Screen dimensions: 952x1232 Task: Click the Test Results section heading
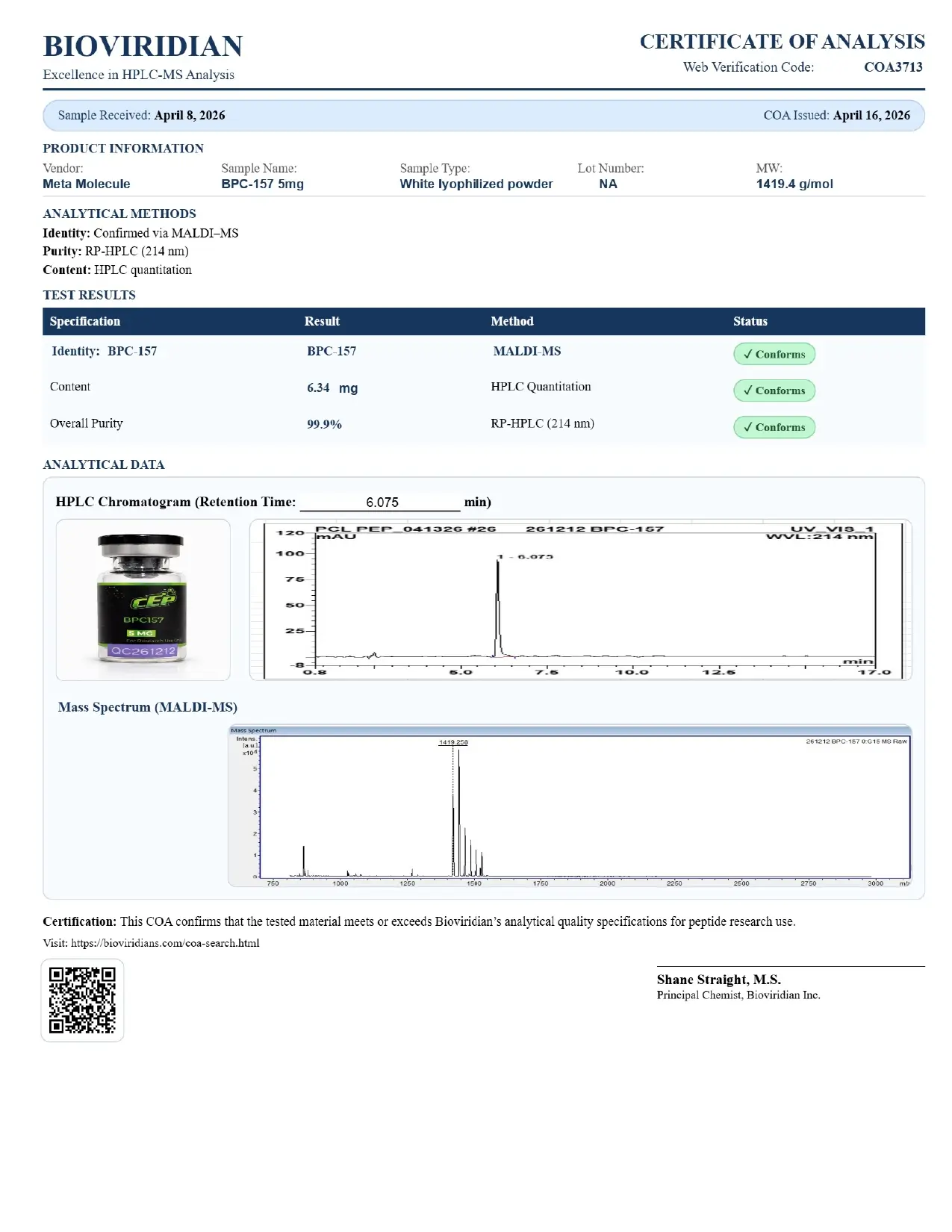coord(89,295)
